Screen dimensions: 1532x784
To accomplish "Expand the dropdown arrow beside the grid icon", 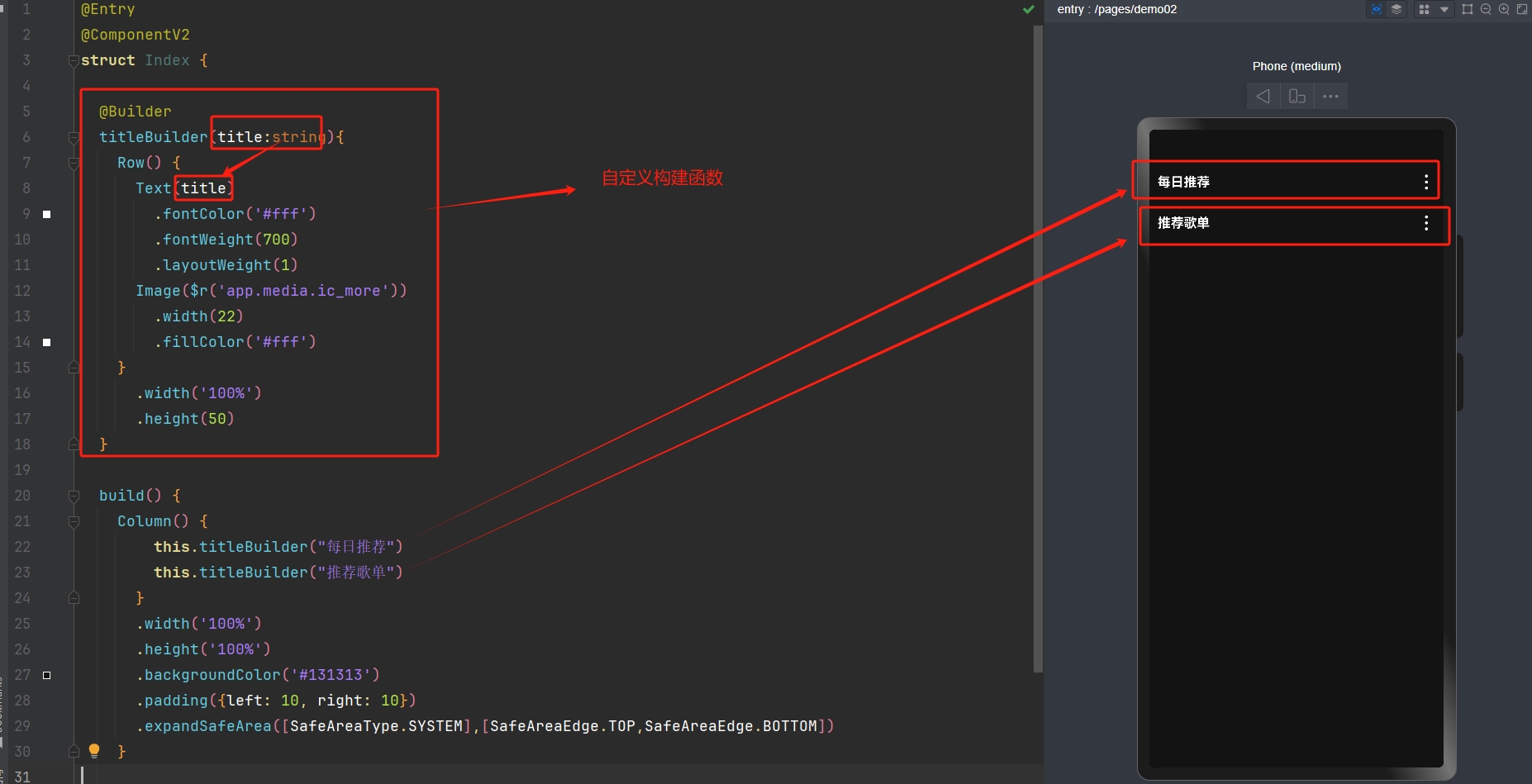I will coord(1444,10).
